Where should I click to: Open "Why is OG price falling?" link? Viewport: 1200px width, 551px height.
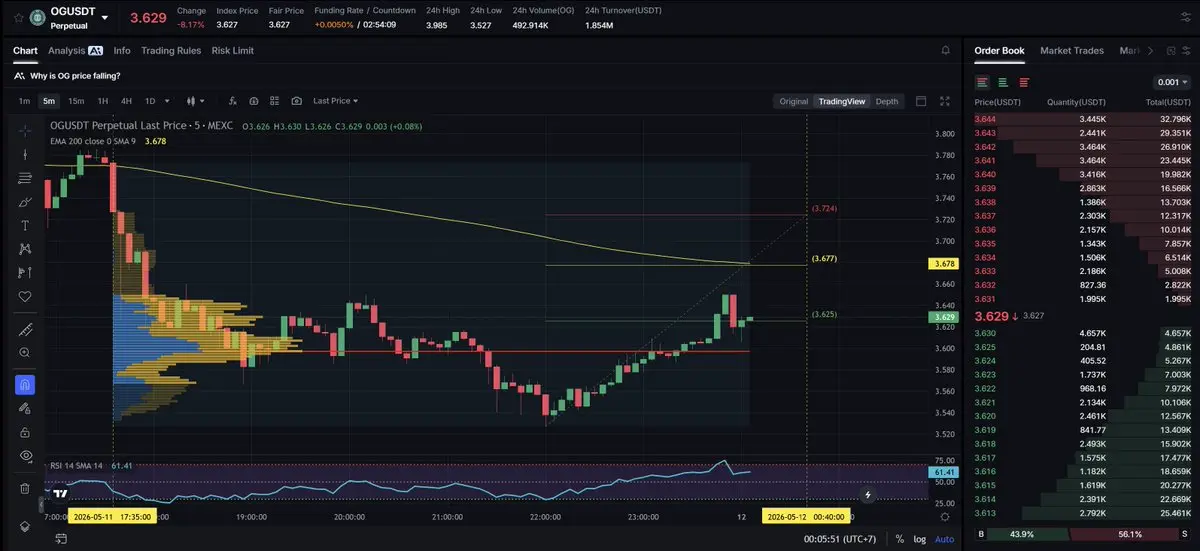click(x=75, y=76)
